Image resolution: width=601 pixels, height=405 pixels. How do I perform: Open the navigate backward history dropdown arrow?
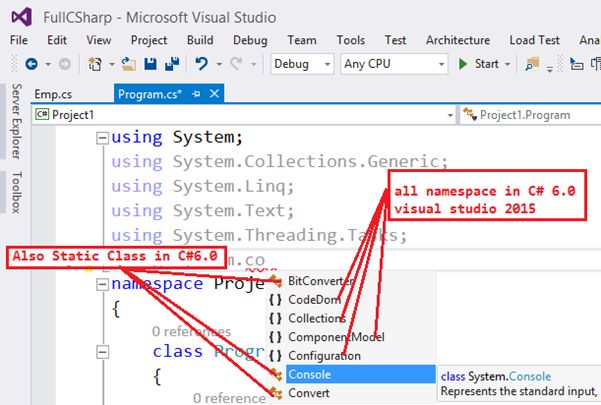[x=48, y=64]
